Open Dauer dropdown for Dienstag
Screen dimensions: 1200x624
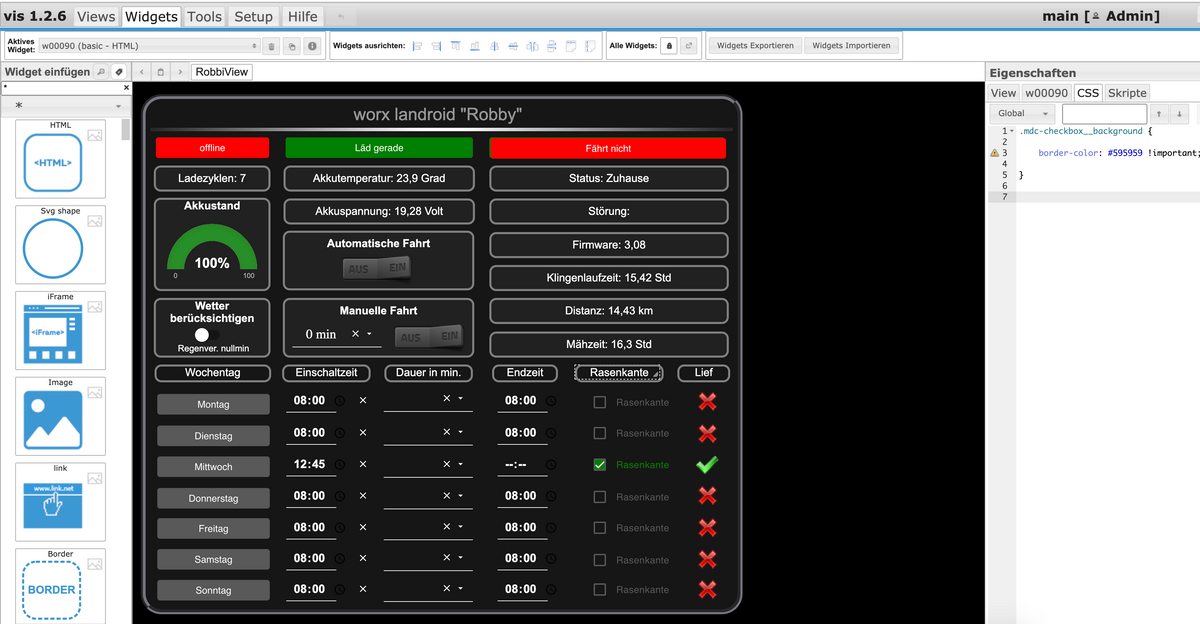click(x=460, y=433)
